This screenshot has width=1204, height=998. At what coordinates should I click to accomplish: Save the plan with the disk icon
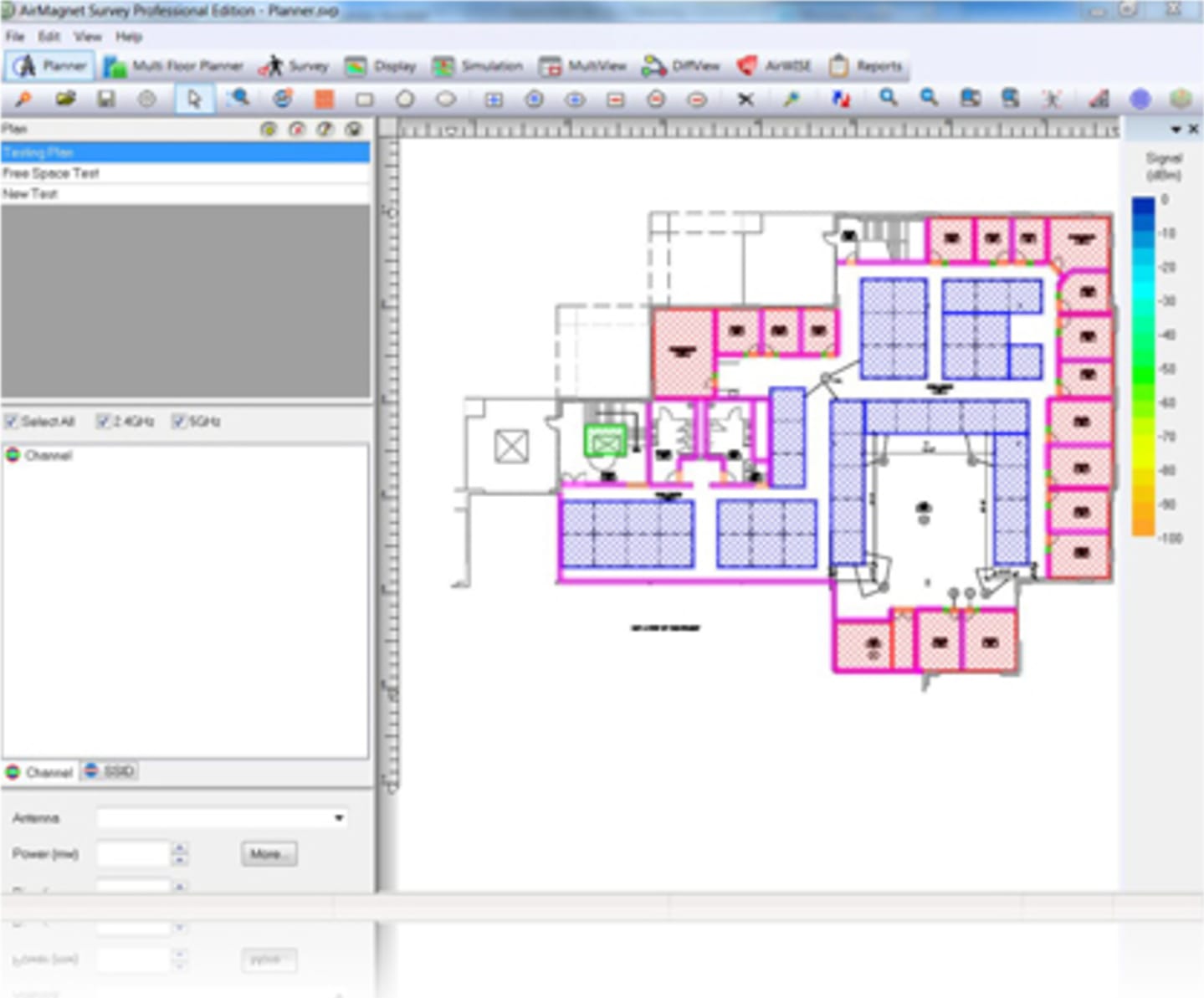[106, 99]
